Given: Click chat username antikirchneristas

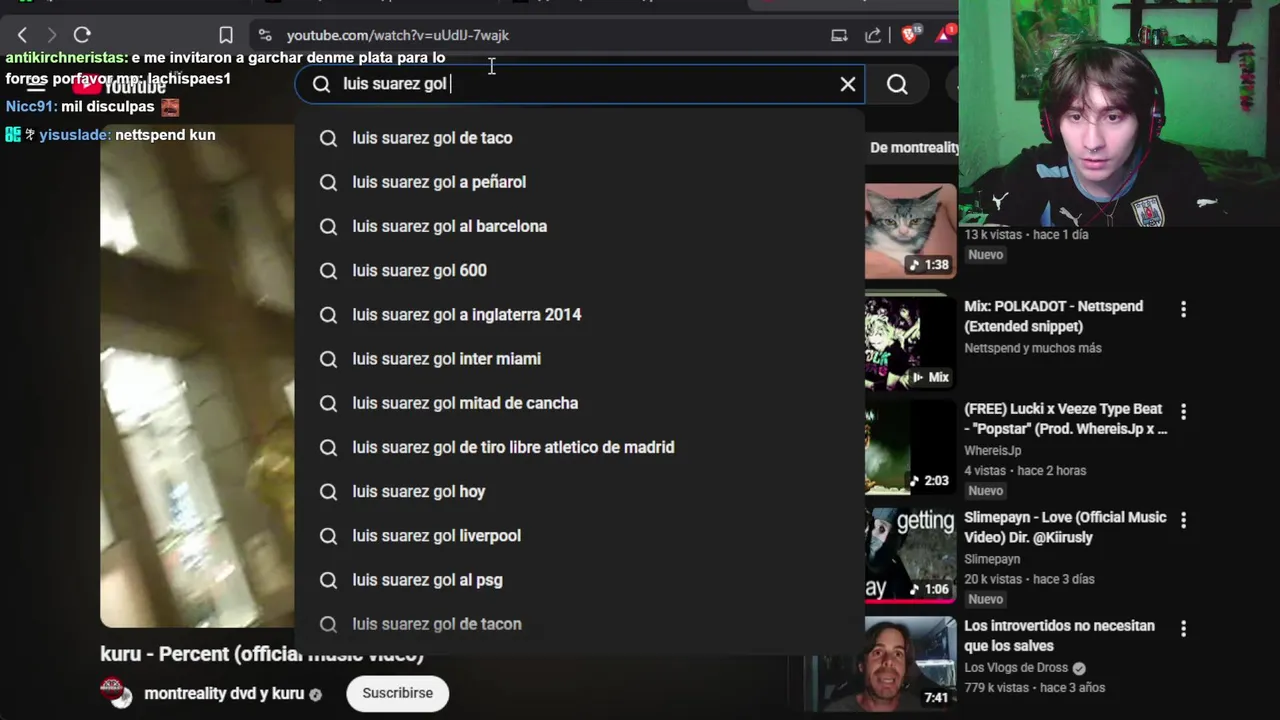Looking at the screenshot, I should (x=66, y=58).
